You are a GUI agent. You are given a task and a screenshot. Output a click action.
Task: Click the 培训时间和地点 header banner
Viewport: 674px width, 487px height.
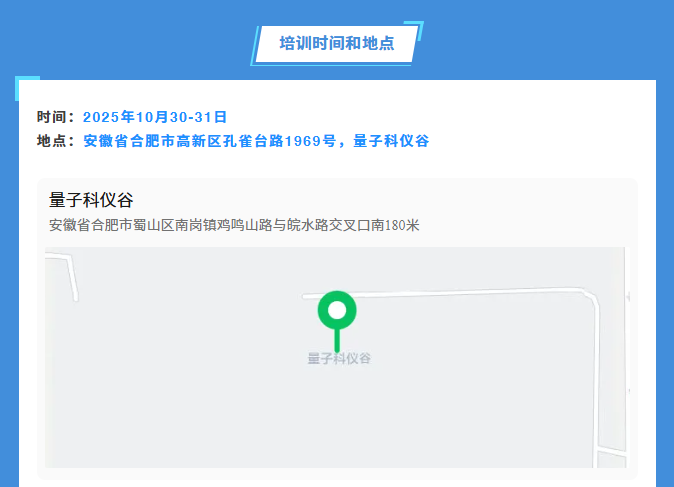(336, 44)
